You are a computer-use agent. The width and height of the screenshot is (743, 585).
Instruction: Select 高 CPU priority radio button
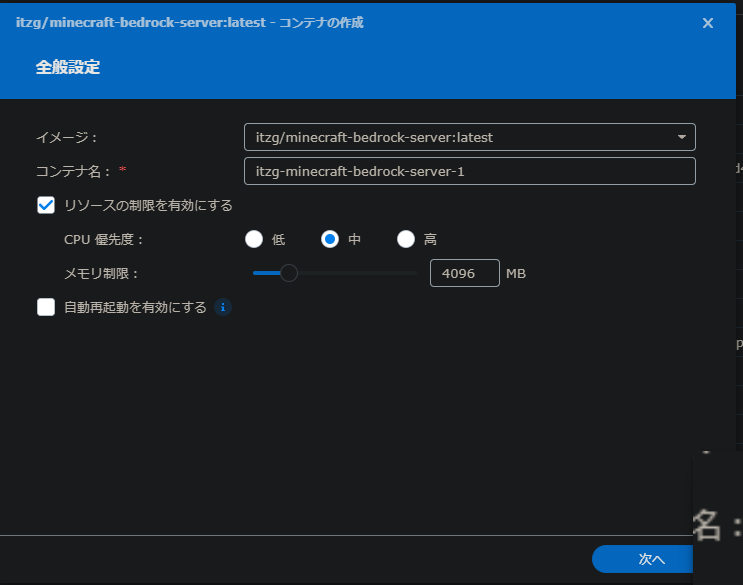click(x=406, y=239)
